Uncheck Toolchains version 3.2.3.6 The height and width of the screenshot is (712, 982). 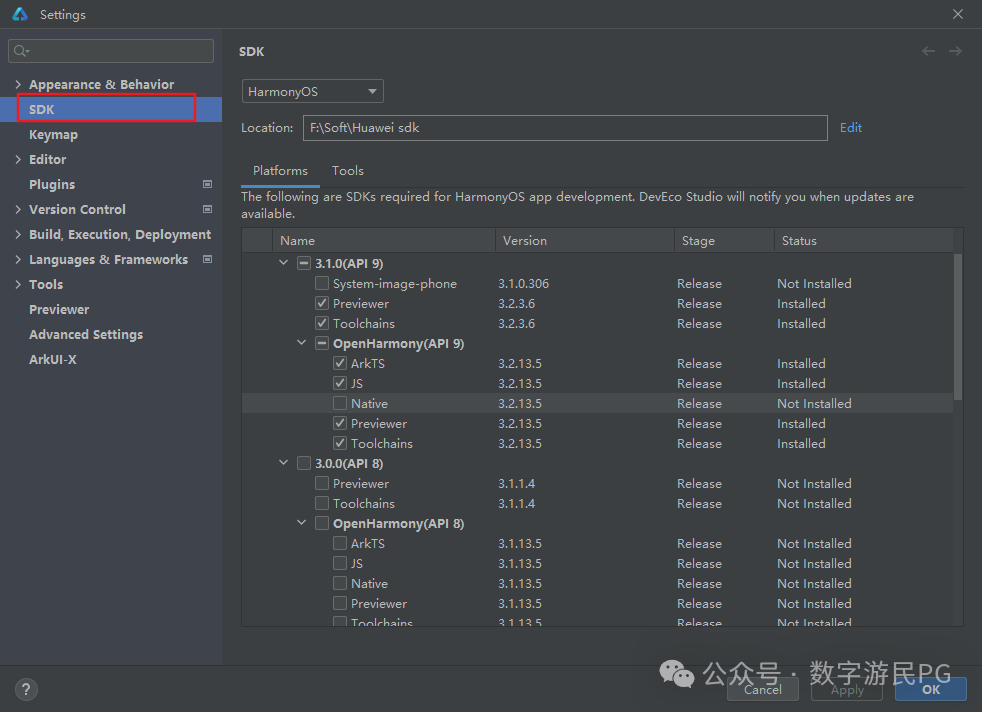tap(322, 323)
